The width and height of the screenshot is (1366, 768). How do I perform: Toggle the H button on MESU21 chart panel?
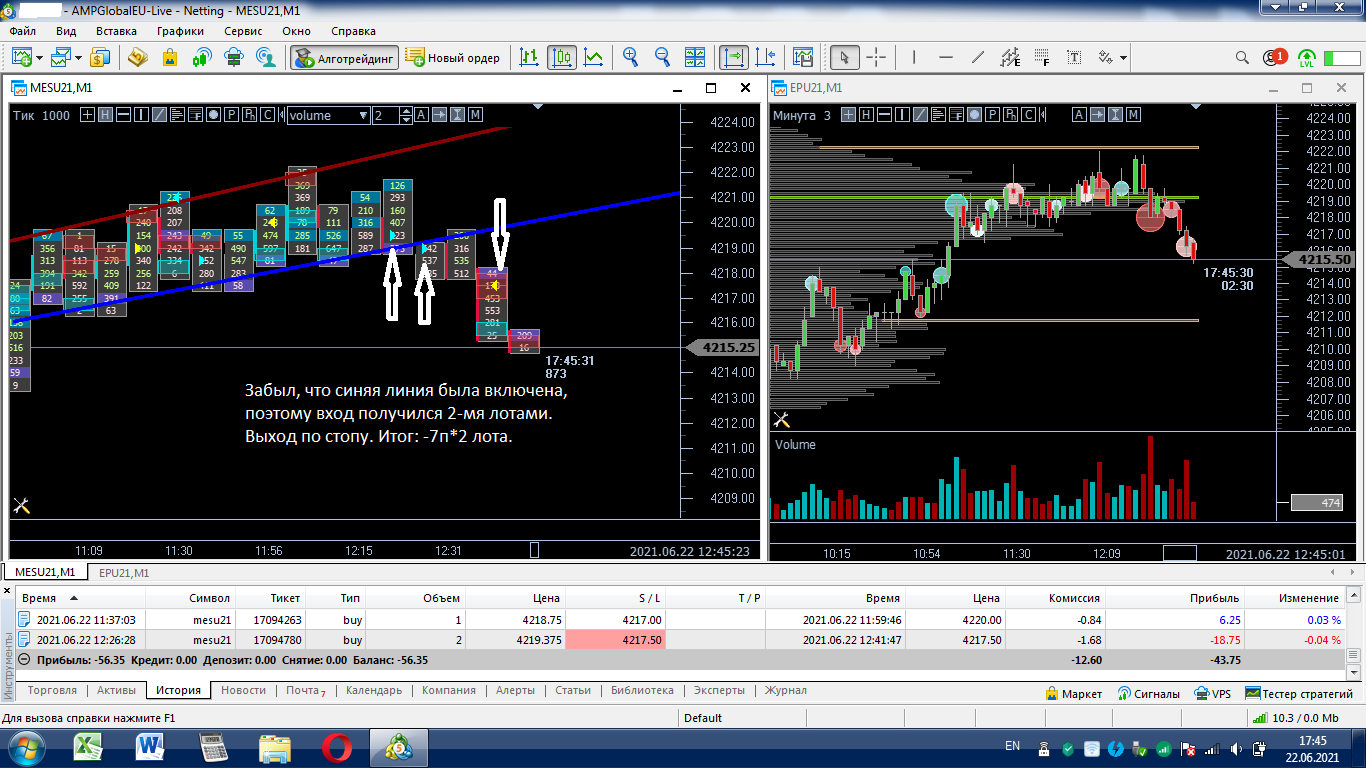[x=105, y=115]
